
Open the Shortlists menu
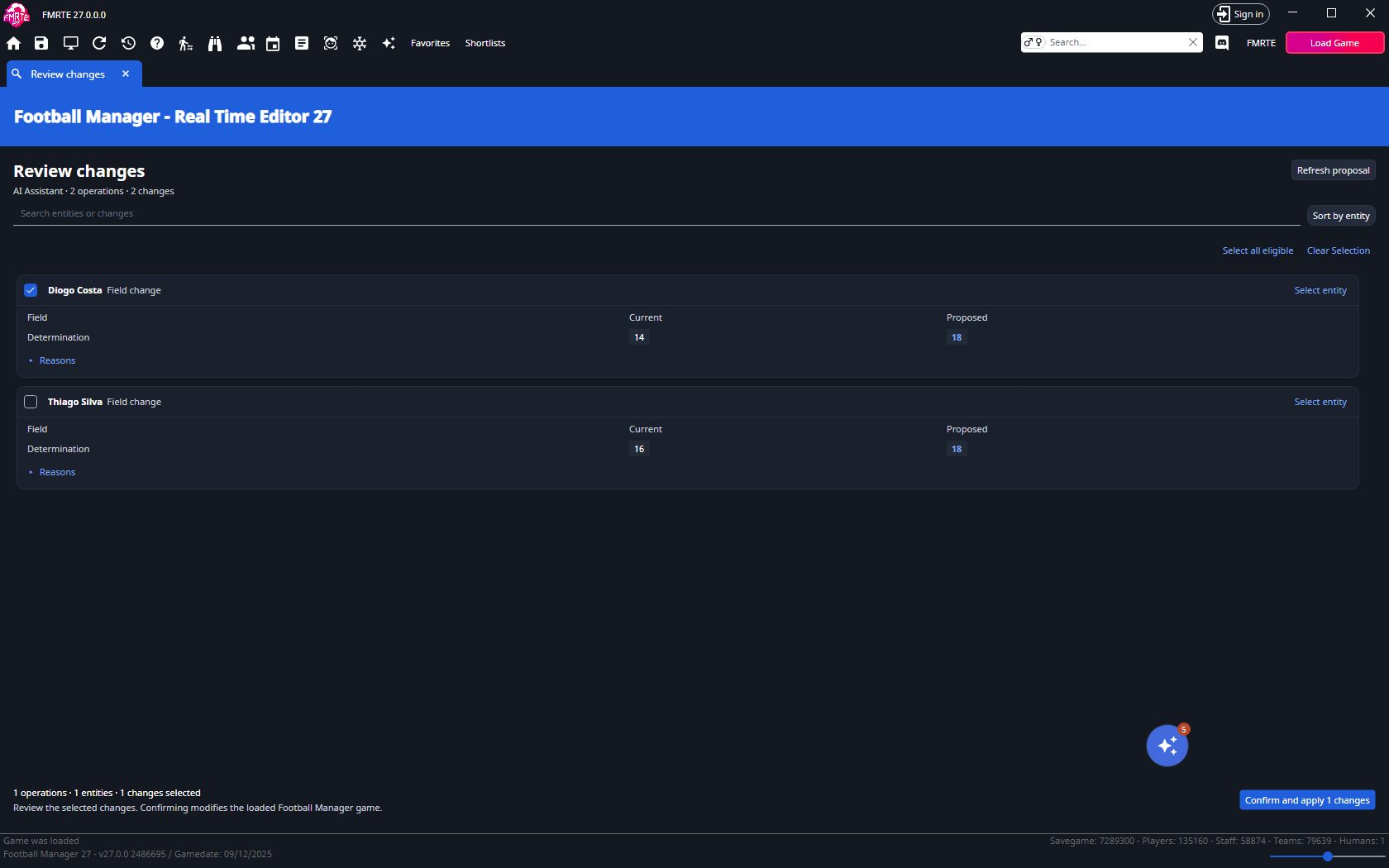click(x=485, y=43)
